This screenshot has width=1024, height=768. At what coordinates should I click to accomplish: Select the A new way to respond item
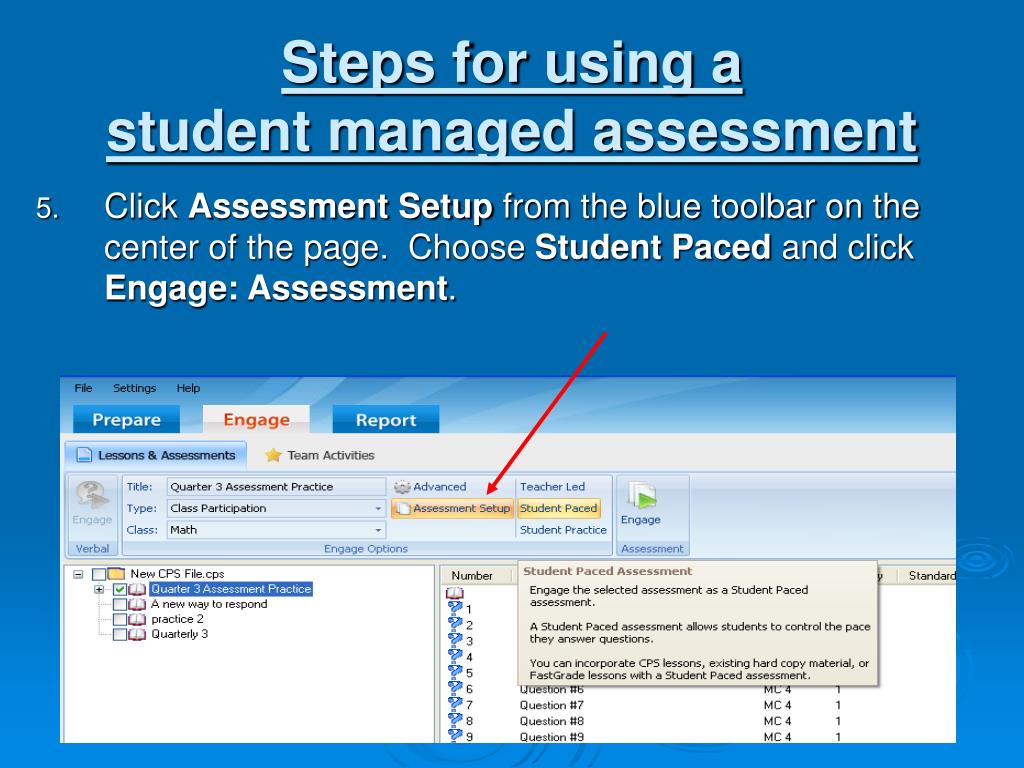210,604
